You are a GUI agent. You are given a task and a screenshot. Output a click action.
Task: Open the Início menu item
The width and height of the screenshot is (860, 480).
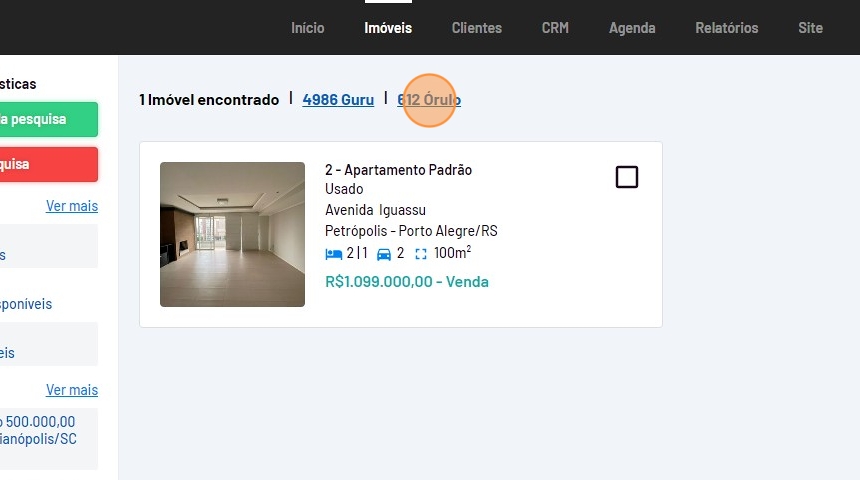[308, 28]
